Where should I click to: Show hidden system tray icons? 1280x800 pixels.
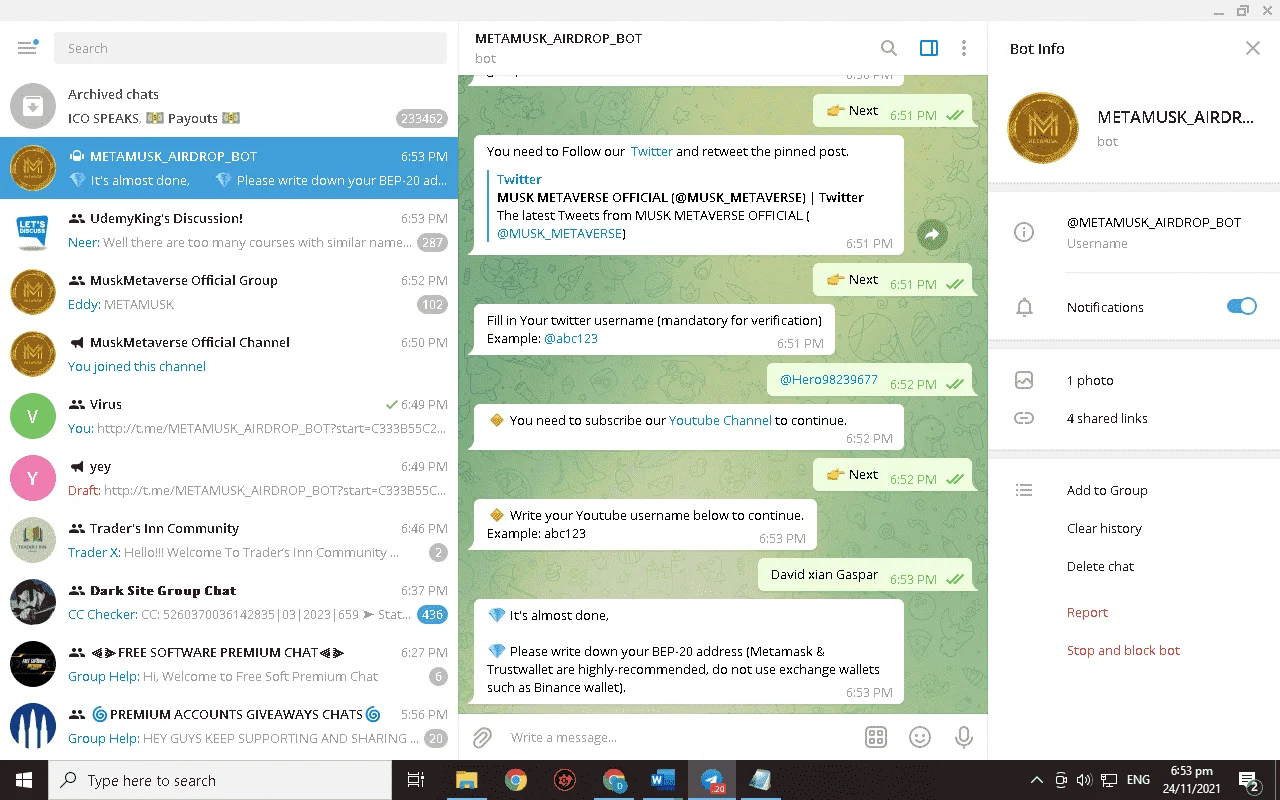[x=1036, y=780]
